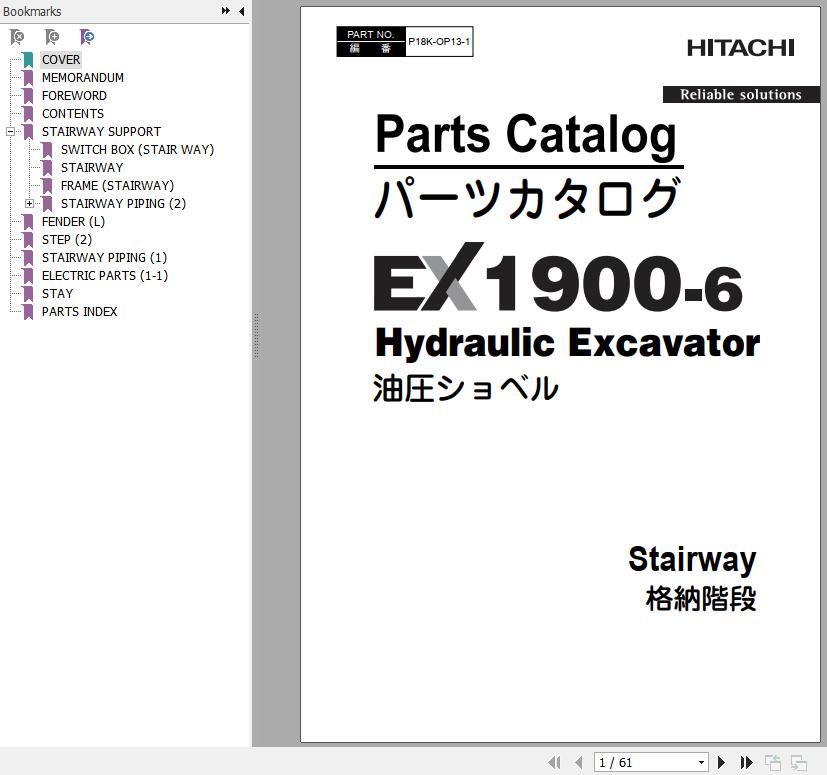The width and height of the screenshot is (827, 775).
Task: Click the HITACHI logo on the cover page
Action: point(741,48)
